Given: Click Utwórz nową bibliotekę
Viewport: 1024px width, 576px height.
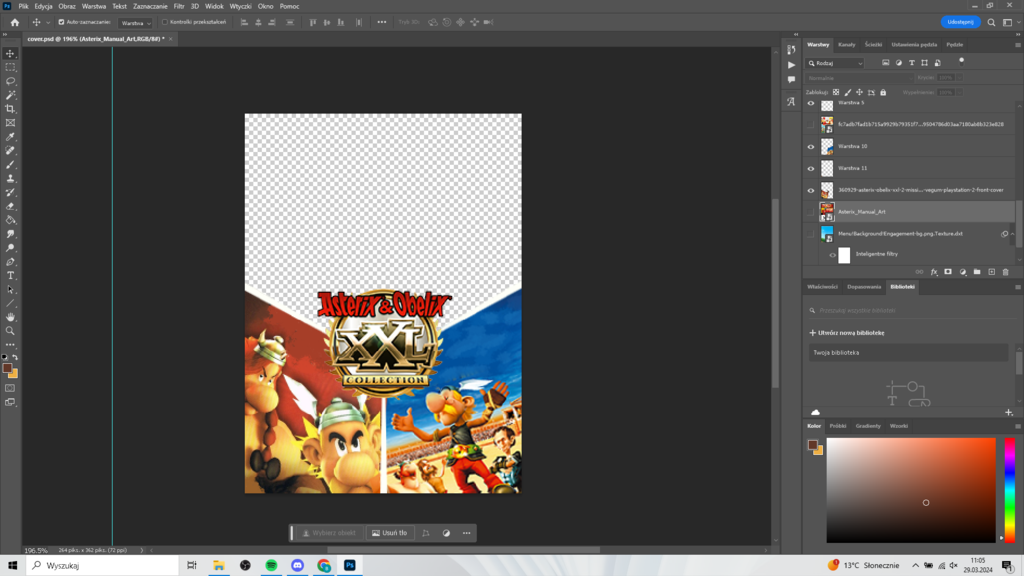Looking at the screenshot, I should point(847,333).
